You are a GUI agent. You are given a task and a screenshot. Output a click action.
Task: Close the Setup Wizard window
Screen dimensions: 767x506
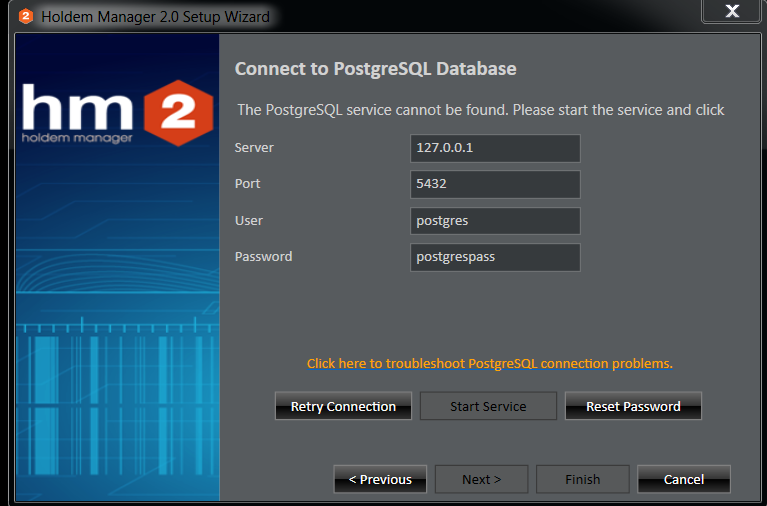[731, 11]
